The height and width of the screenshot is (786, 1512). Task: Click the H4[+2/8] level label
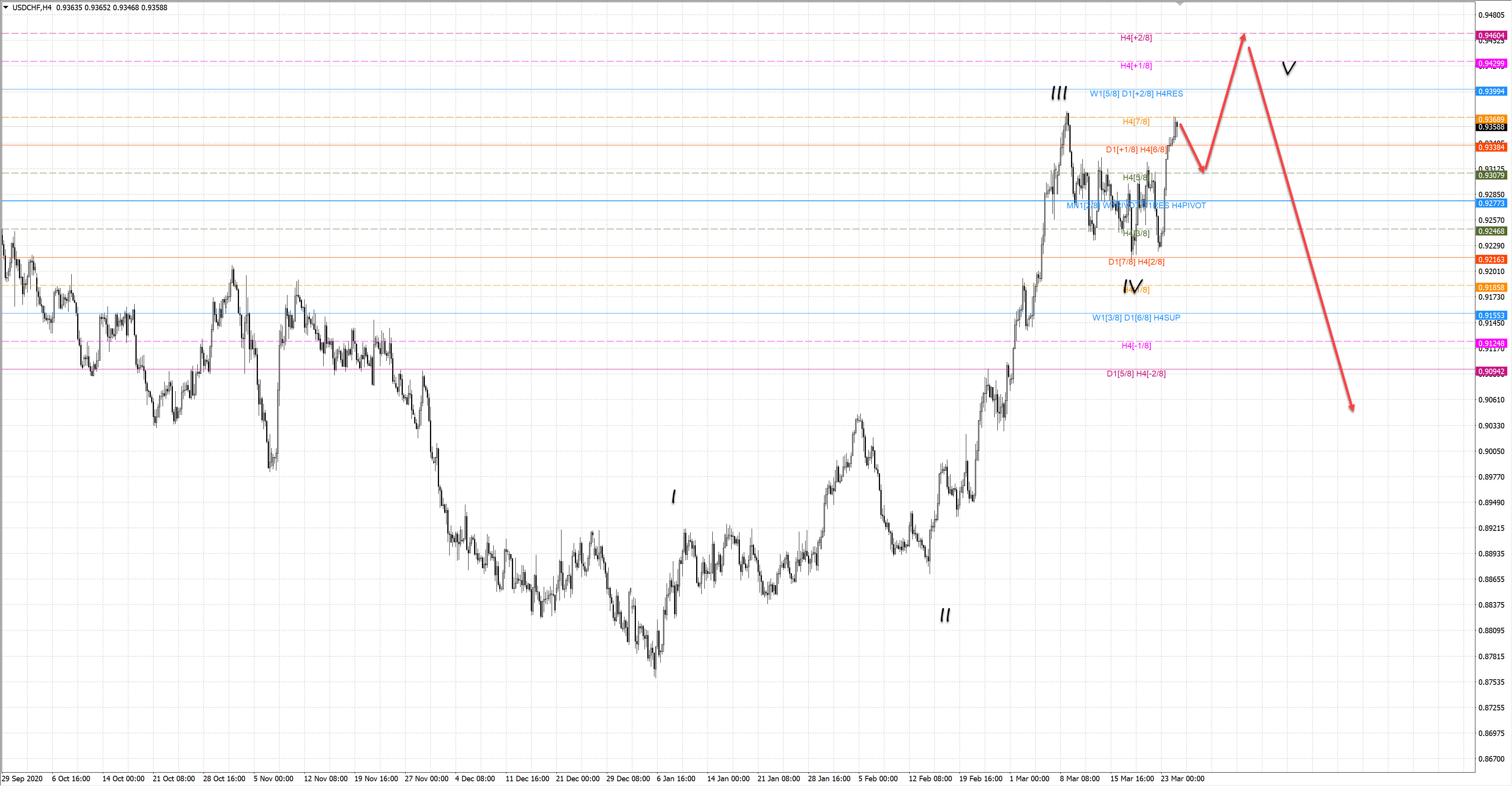click(1136, 37)
